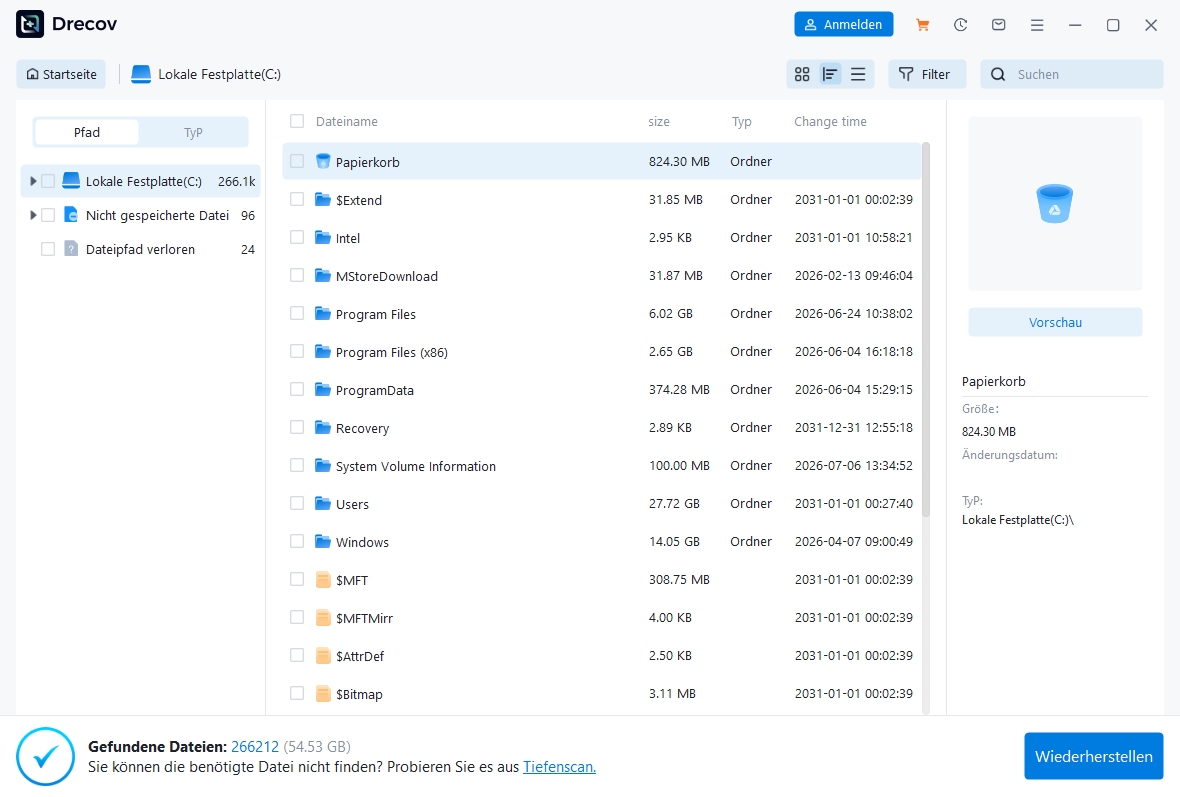Select the ProgramData folder name
This screenshot has height=797, width=1180.
pos(375,390)
